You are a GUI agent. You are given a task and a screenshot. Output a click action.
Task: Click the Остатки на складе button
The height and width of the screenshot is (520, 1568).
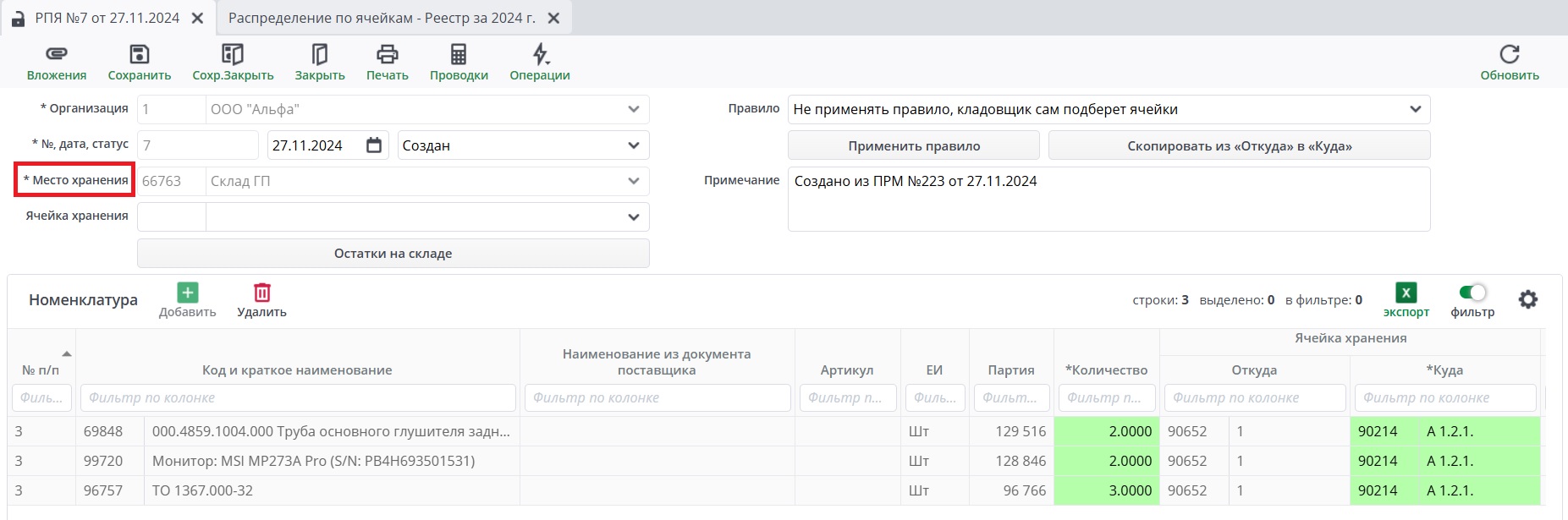tap(393, 254)
